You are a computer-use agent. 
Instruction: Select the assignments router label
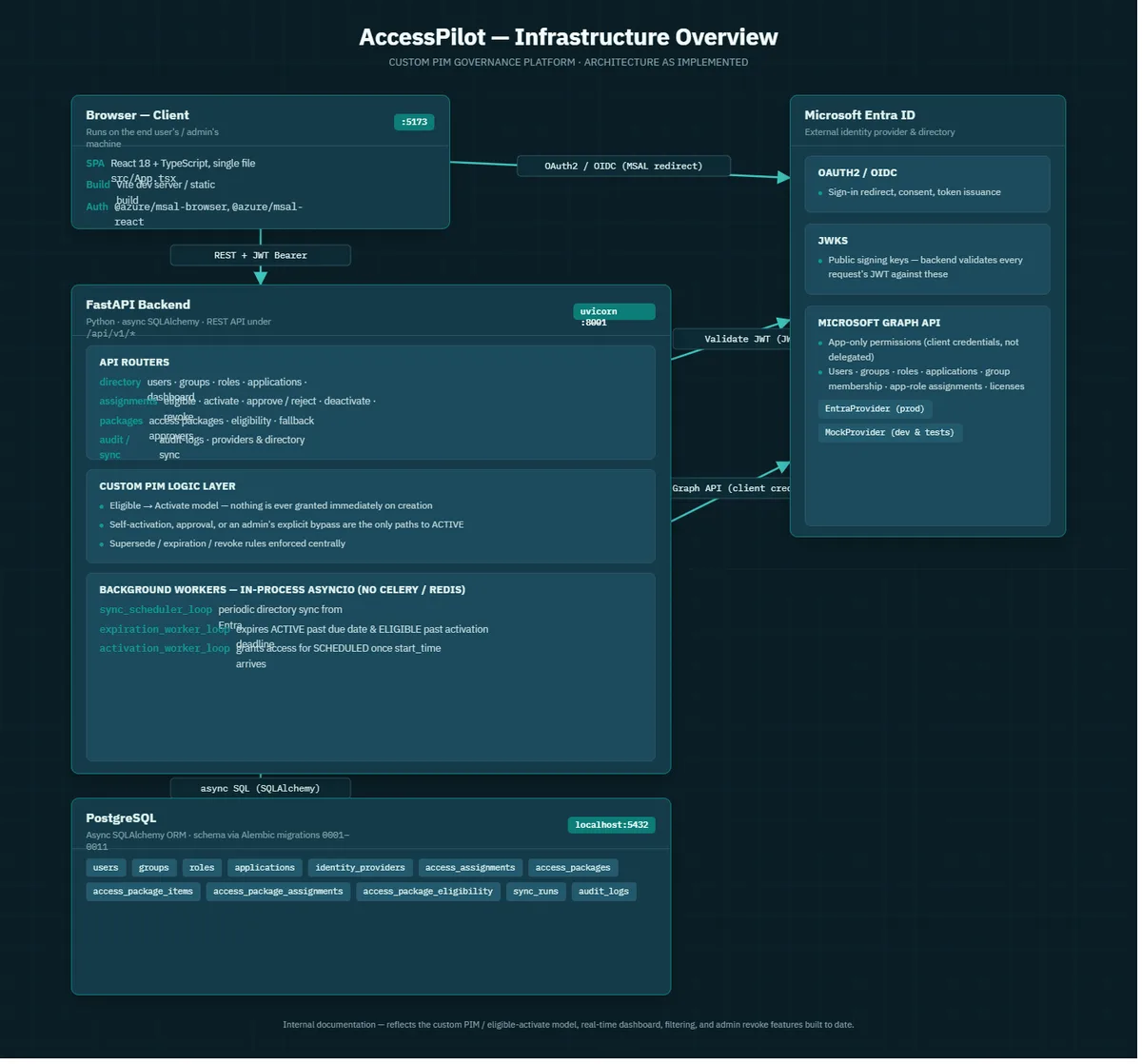(128, 402)
